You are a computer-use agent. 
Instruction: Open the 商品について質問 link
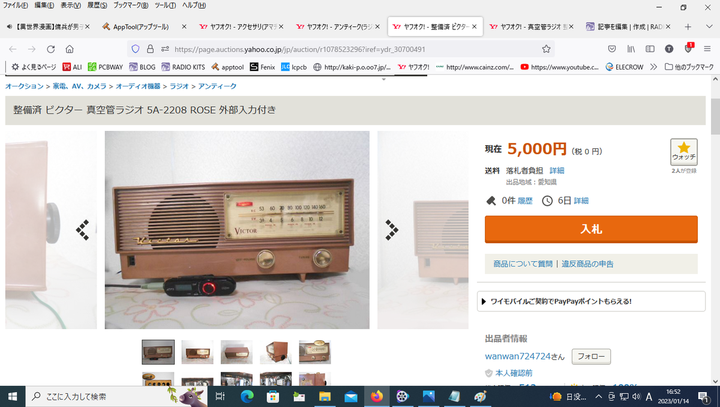(523, 264)
